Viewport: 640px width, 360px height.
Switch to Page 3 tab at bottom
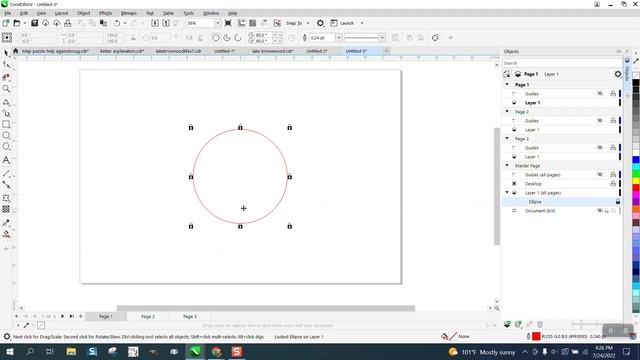pyautogui.click(x=190, y=316)
